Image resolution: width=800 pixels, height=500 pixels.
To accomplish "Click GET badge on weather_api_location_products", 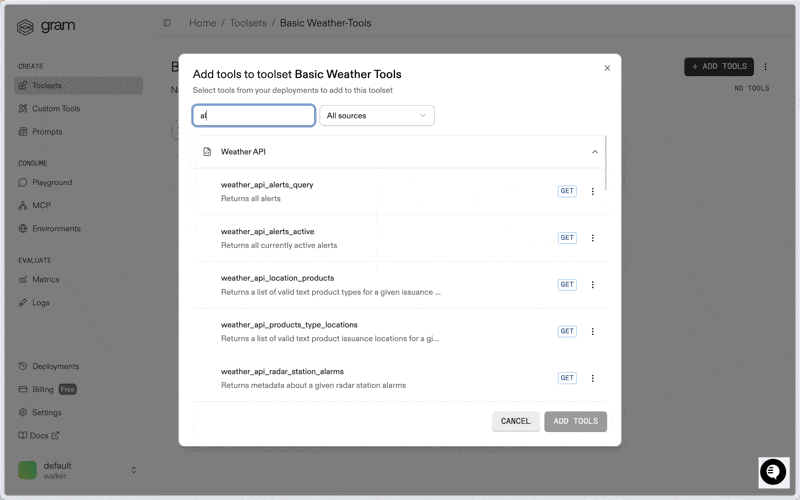I will [x=567, y=285].
